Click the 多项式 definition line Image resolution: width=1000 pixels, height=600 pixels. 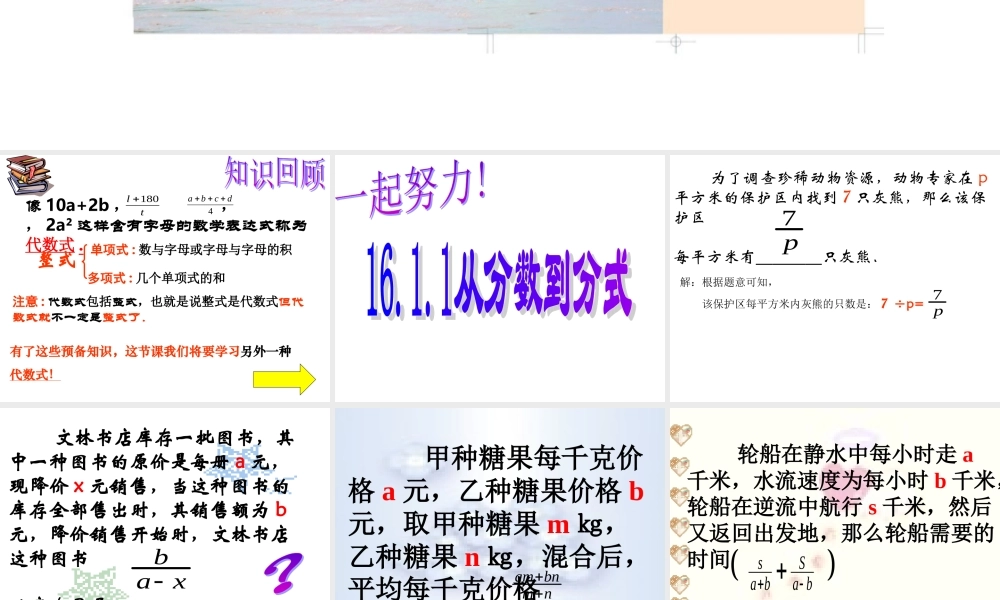pyautogui.click(x=156, y=278)
